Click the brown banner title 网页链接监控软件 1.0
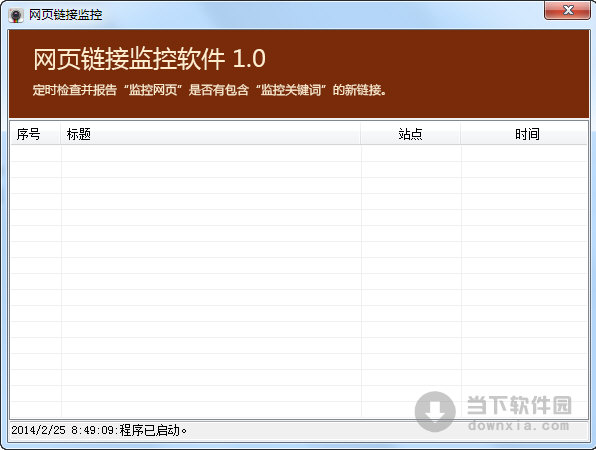The width and height of the screenshot is (596, 450). (149, 59)
